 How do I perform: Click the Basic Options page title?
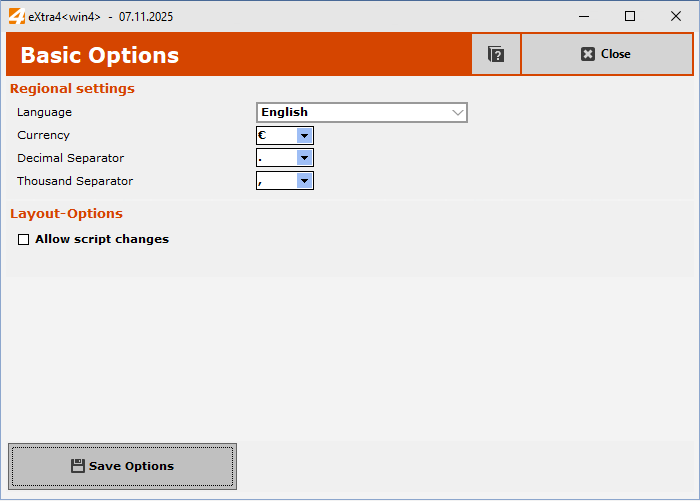pos(99,55)
